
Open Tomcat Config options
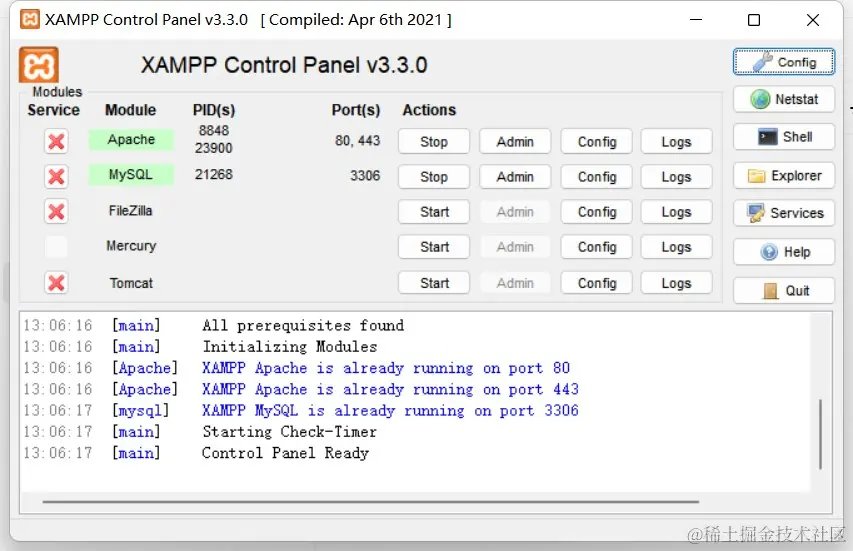pyautogui.click(x=597, y=283)
